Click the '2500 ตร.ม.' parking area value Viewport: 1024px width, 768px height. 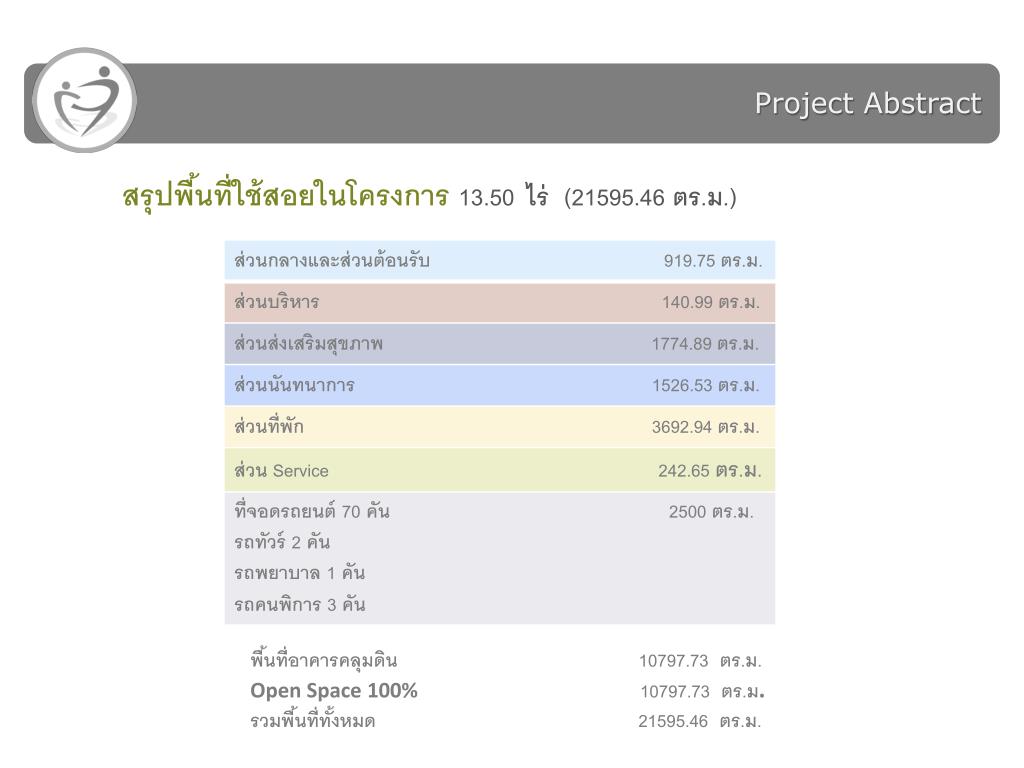(711, 512)
